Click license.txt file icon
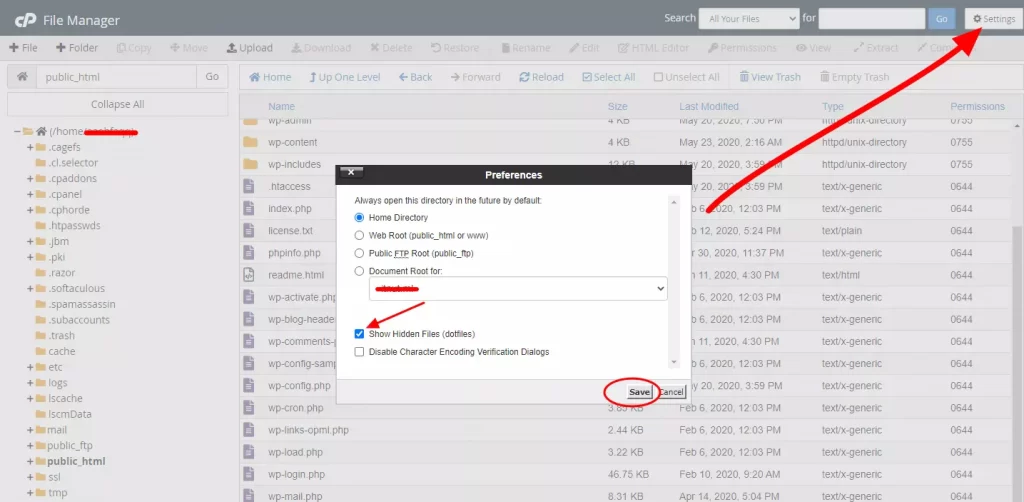 248,230
